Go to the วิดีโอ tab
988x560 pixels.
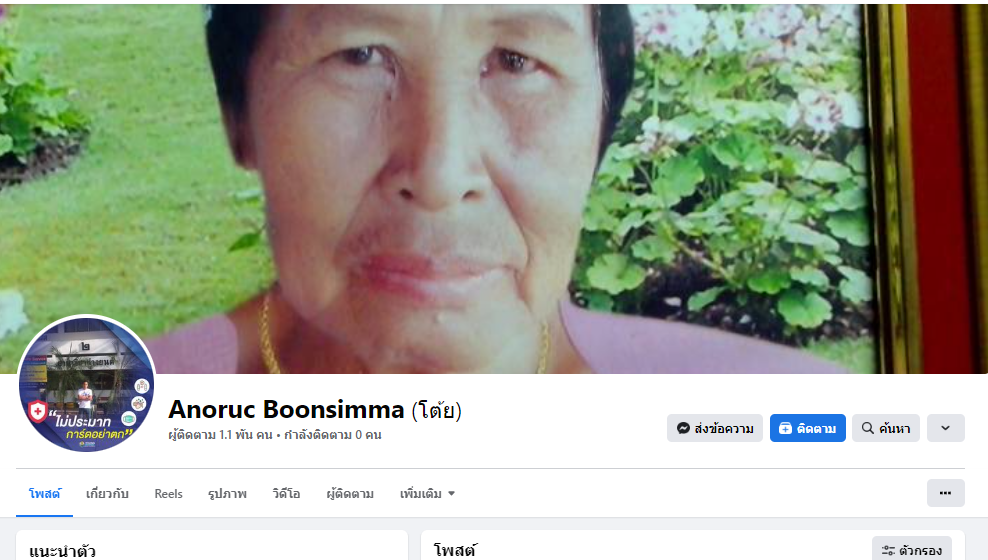tap(286, 494)
